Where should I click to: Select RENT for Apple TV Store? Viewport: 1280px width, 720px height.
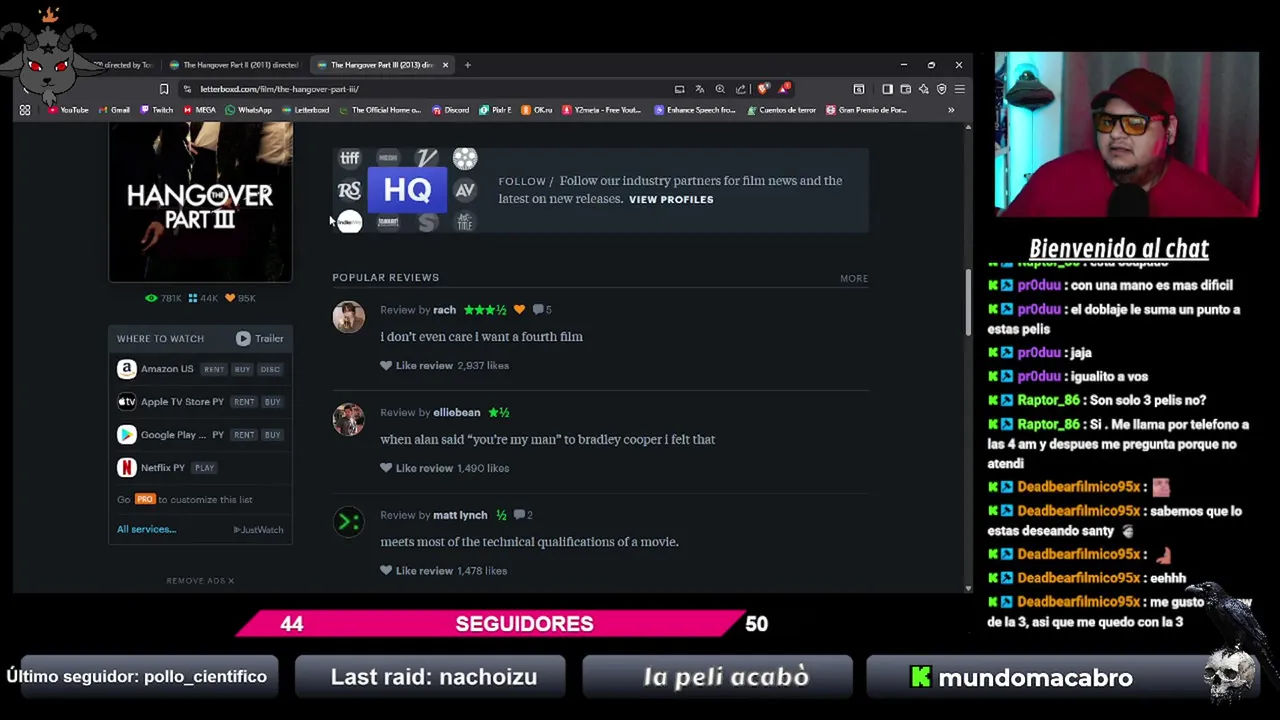pos(244,402)
